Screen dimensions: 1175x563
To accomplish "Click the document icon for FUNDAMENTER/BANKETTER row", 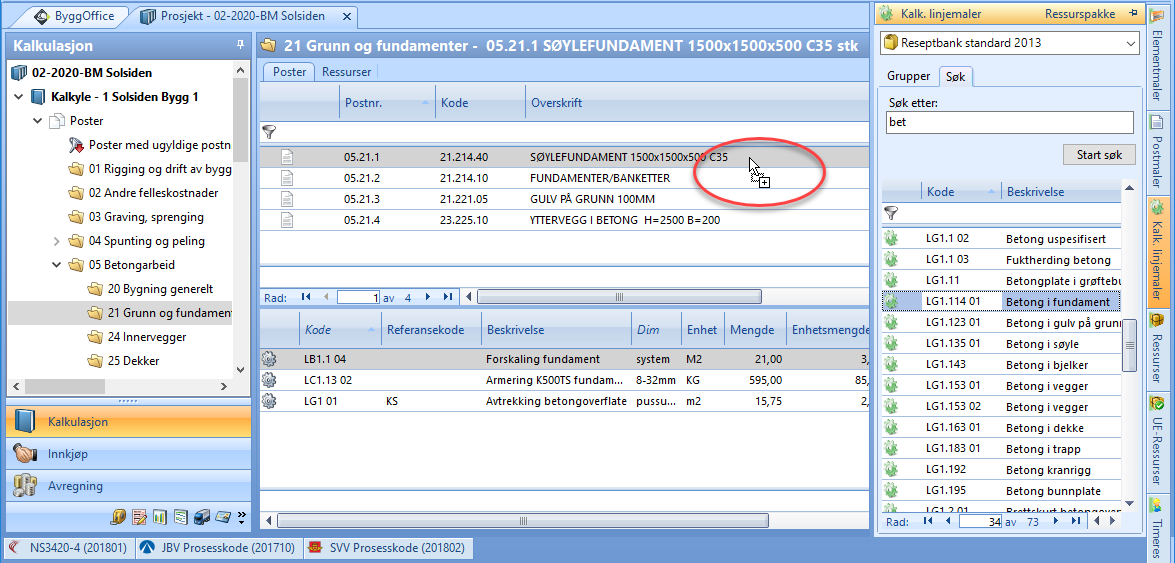I will point(287,178).
